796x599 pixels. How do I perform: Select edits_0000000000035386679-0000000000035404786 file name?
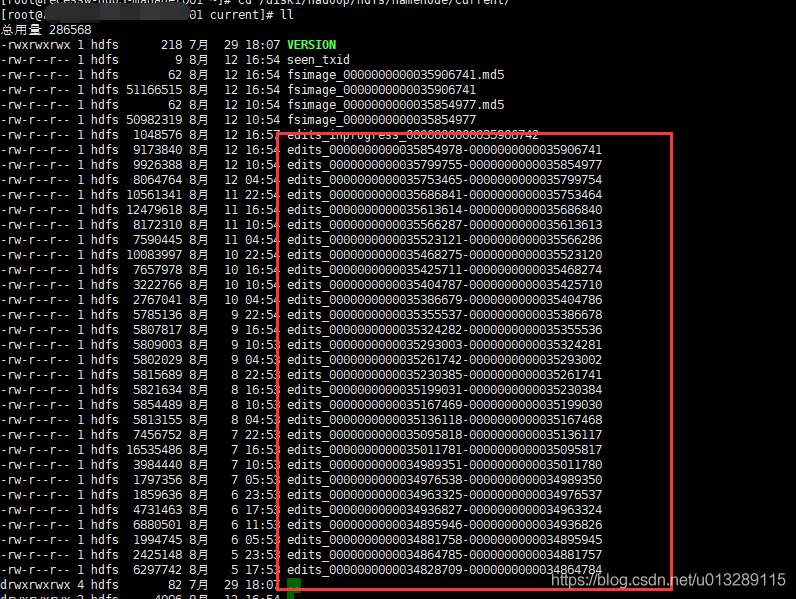tap(445, 300)
